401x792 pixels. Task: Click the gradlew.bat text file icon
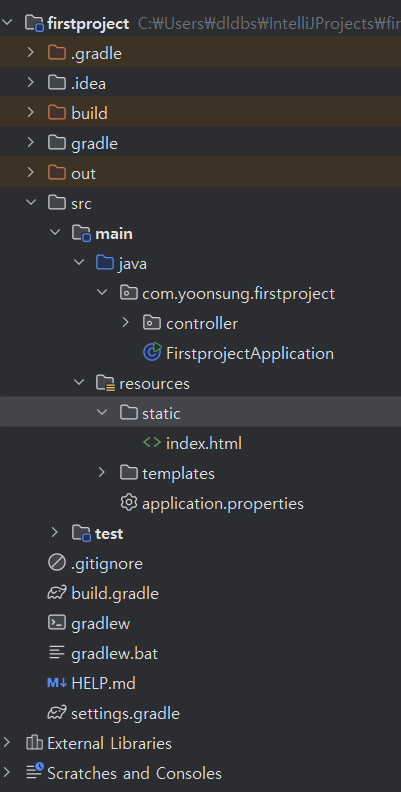(57, 653)
